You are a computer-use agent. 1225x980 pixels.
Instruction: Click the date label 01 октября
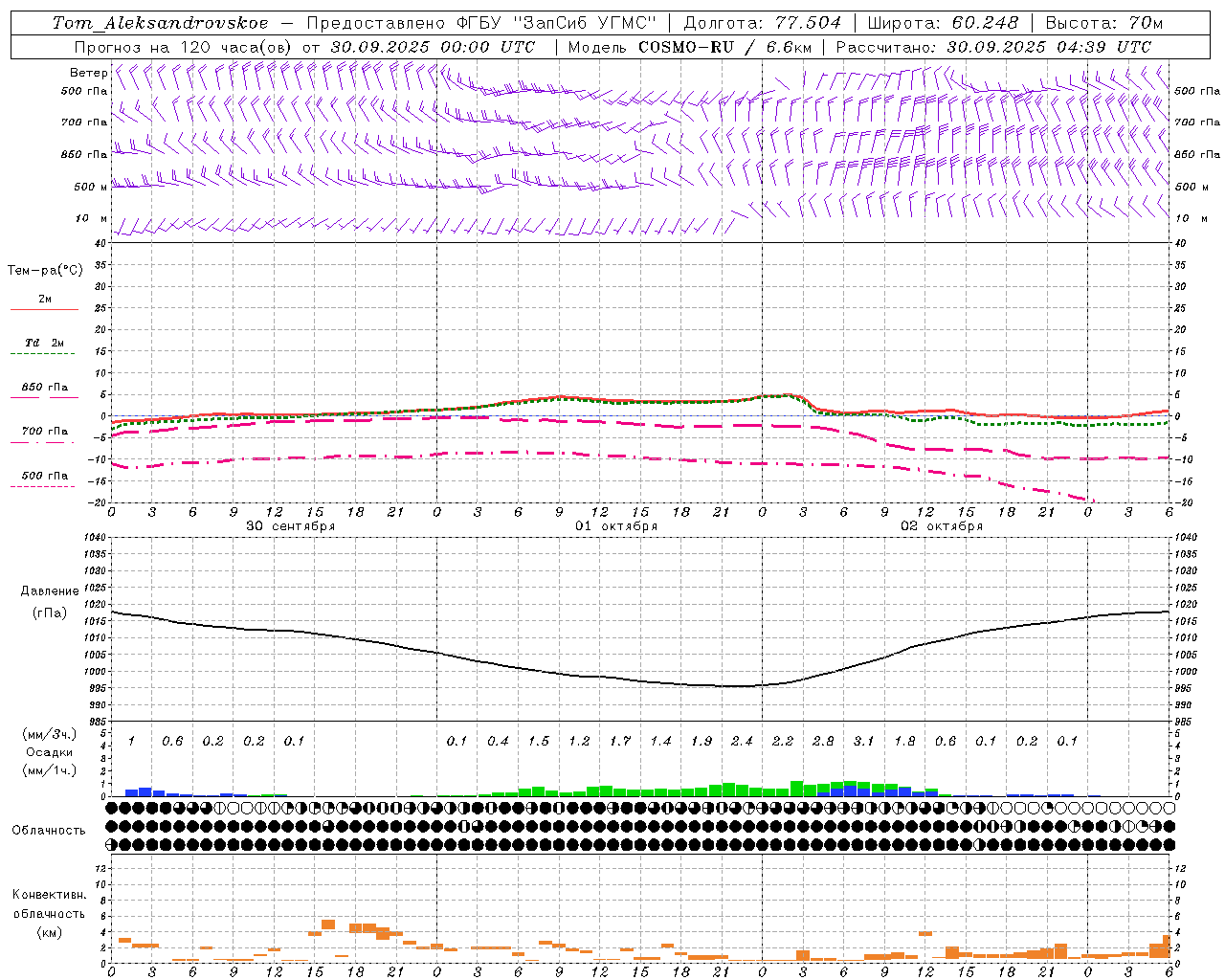(616, 526)
